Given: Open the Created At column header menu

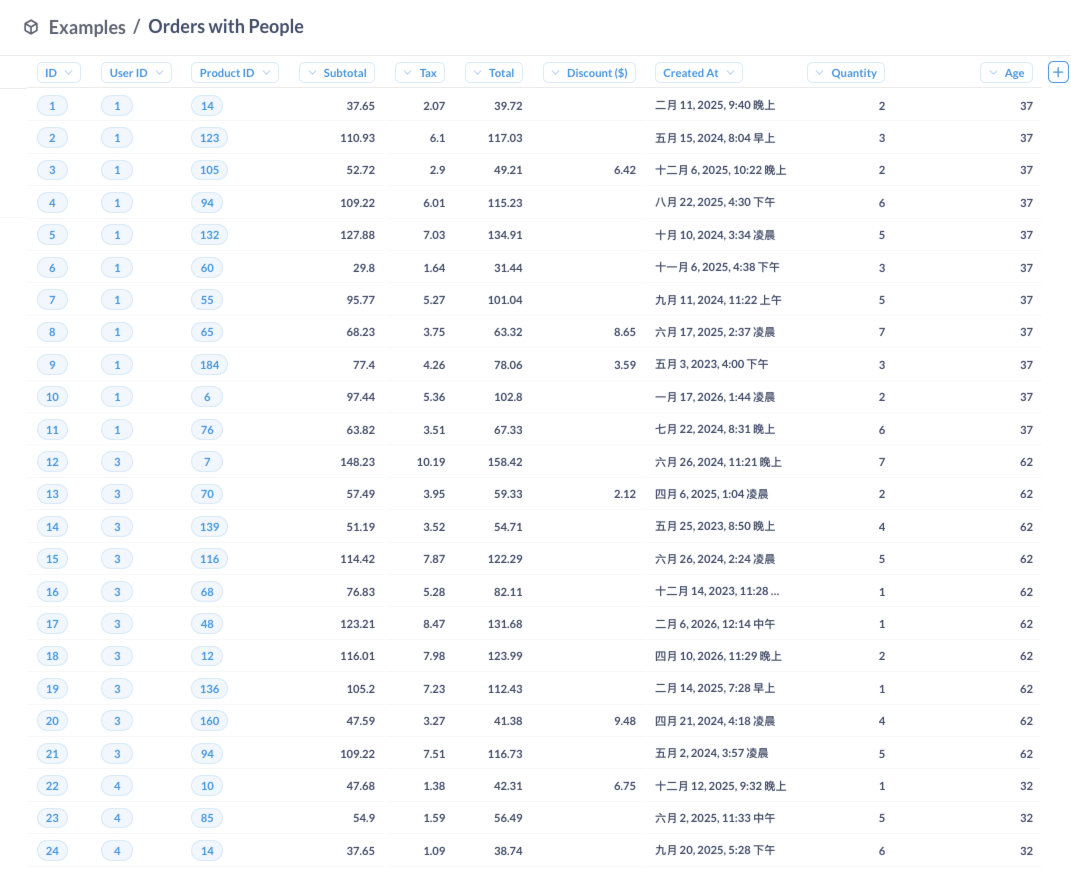Looking at the screenshot, I should click(699, 72).
